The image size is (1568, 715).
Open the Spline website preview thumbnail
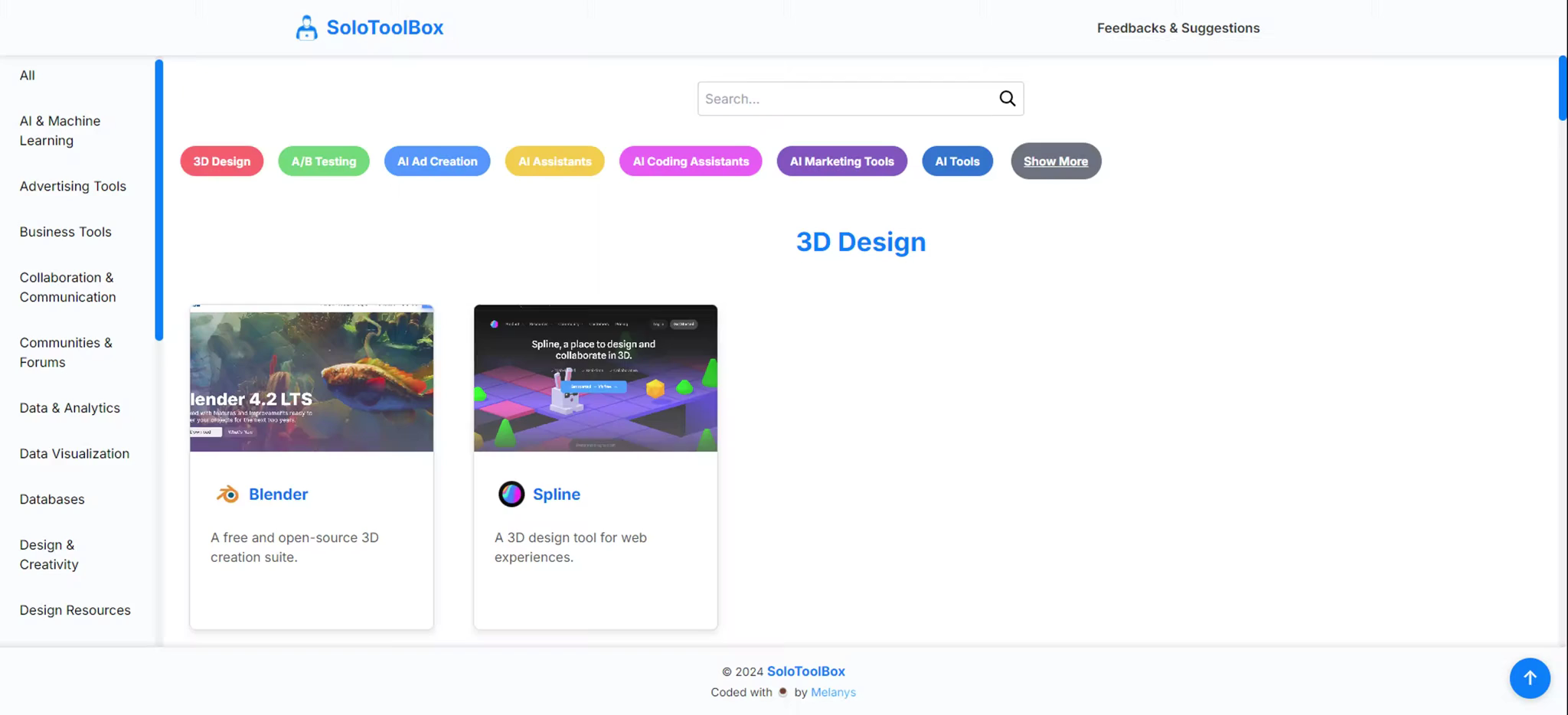tap(596, 378)
